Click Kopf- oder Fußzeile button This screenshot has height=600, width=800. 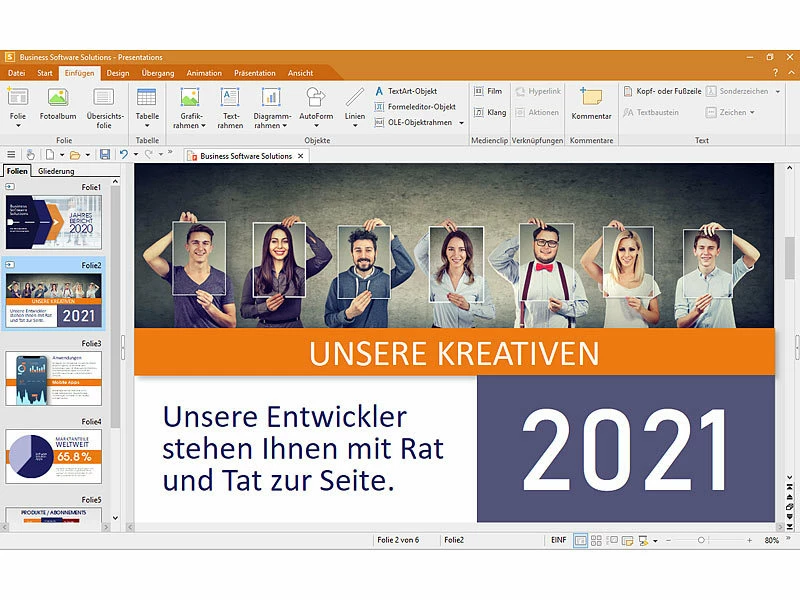click(663, 91)
